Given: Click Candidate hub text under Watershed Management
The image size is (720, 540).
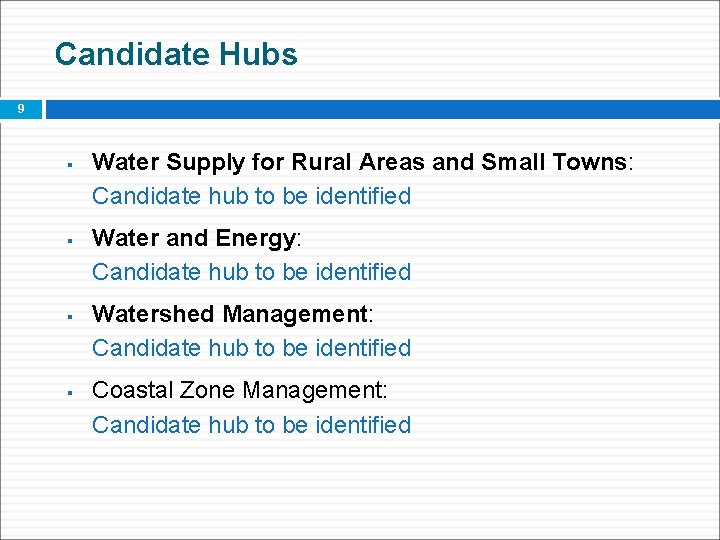Looking at the screenshot, I should [x=251, y=348].
